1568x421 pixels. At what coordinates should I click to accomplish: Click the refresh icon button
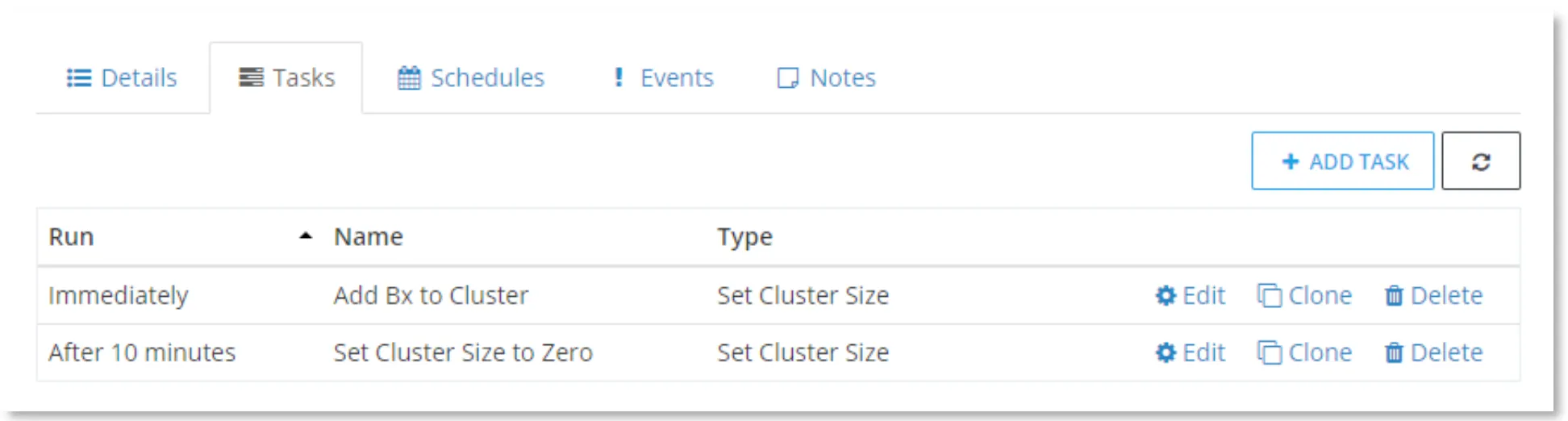coord(1481,161)
